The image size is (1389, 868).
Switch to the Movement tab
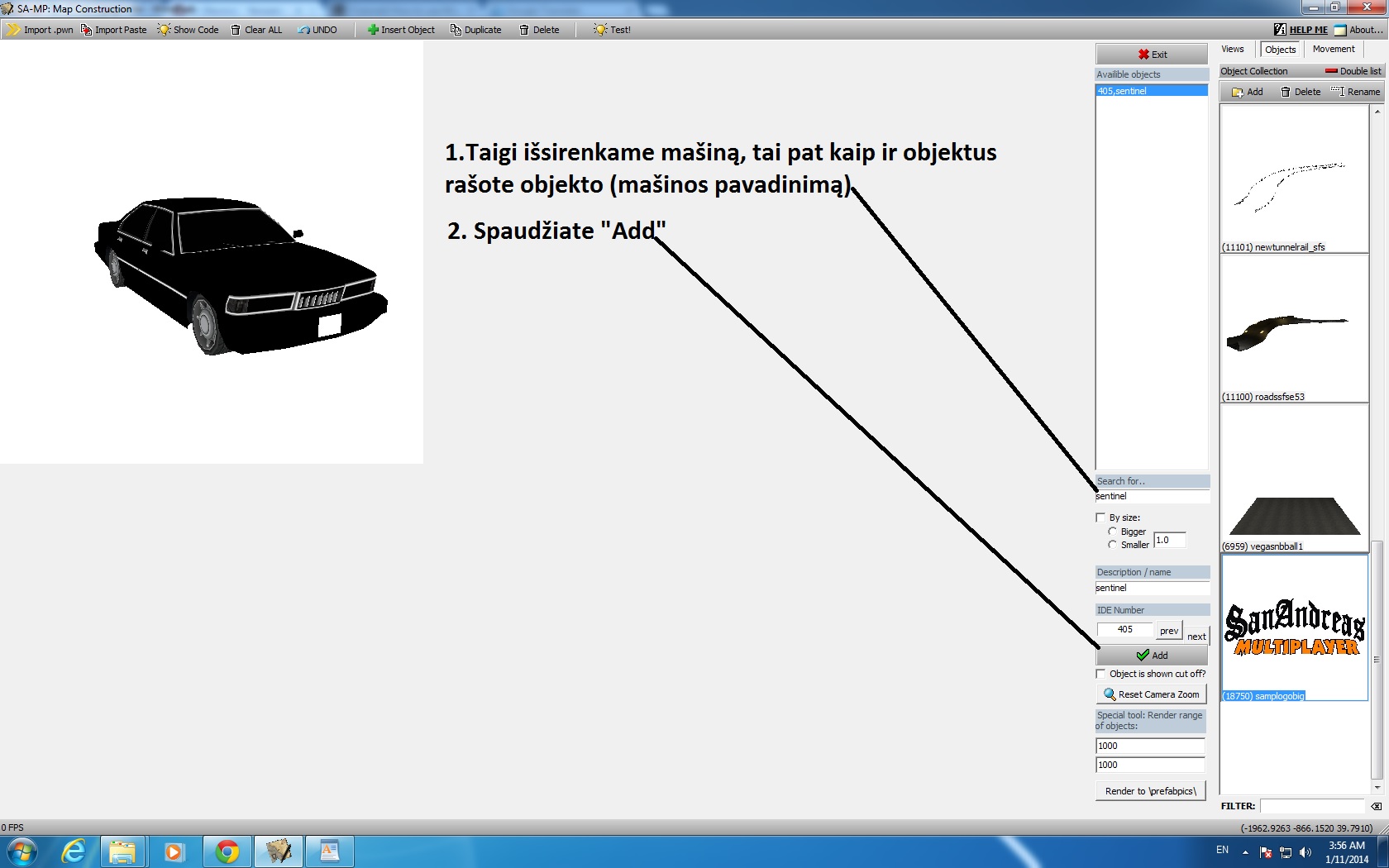pos(1334,50)
